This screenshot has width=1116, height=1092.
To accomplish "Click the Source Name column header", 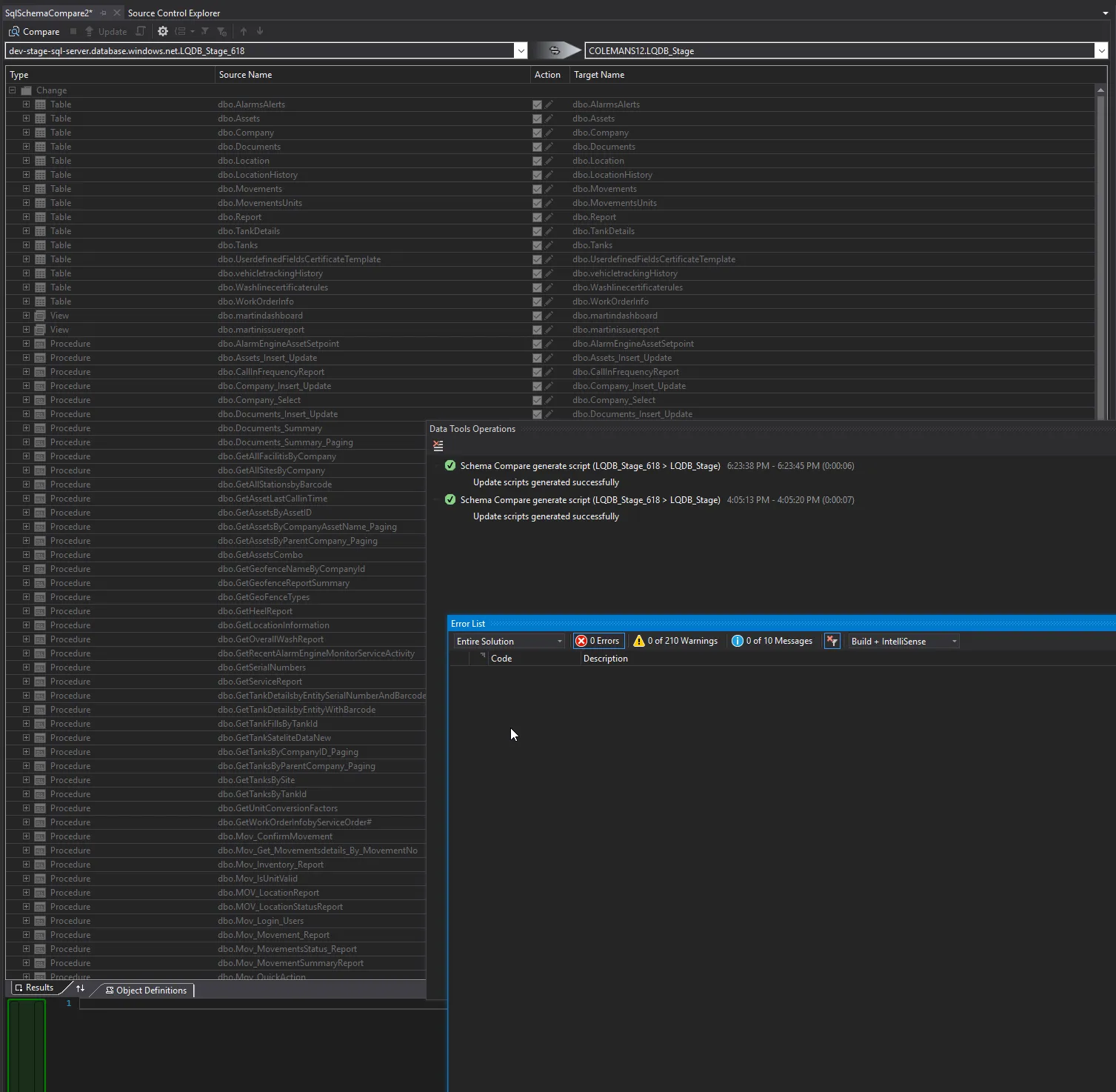I will click(x=245, y=75).
